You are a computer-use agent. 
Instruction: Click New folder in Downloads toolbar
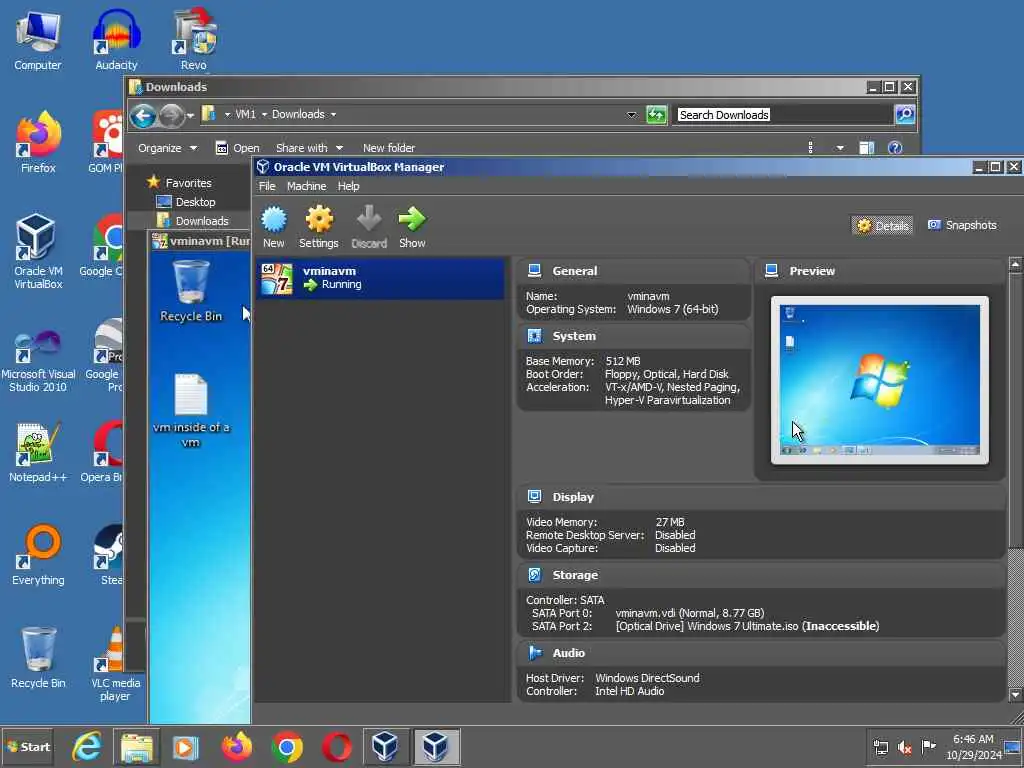pos(389,148)
